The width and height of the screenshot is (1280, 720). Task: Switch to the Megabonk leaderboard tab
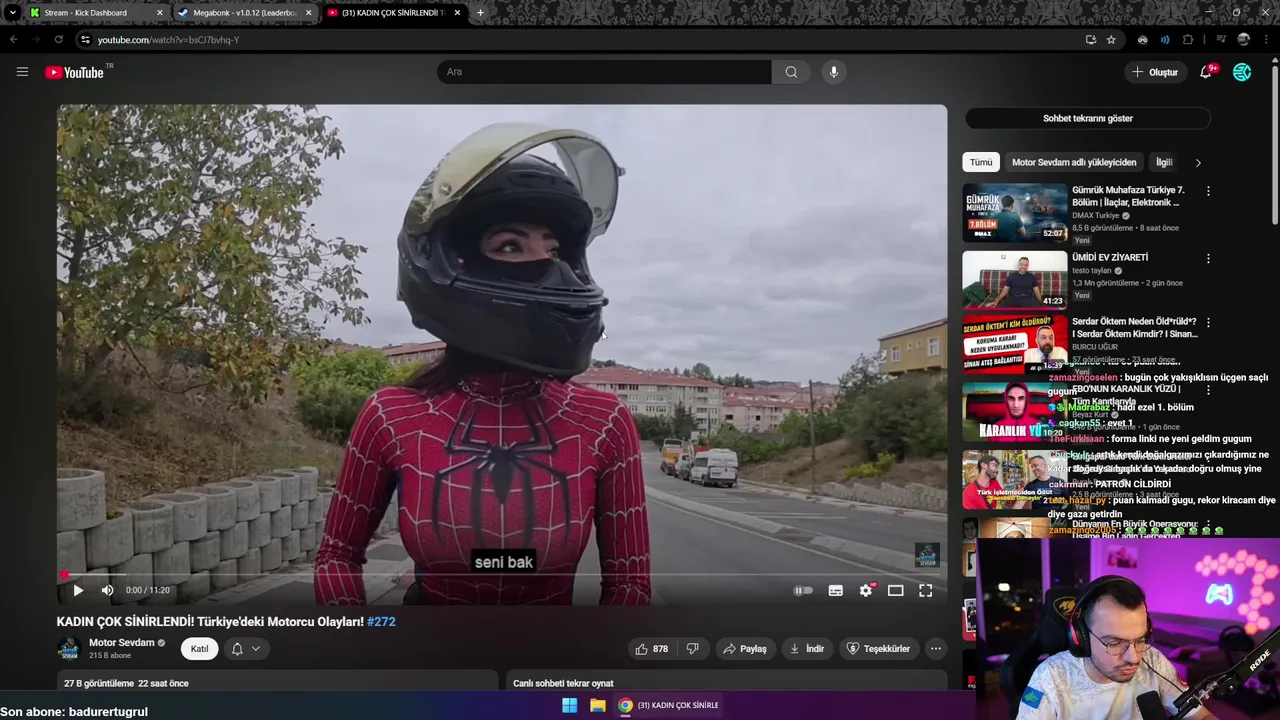[x=245, y=13]
